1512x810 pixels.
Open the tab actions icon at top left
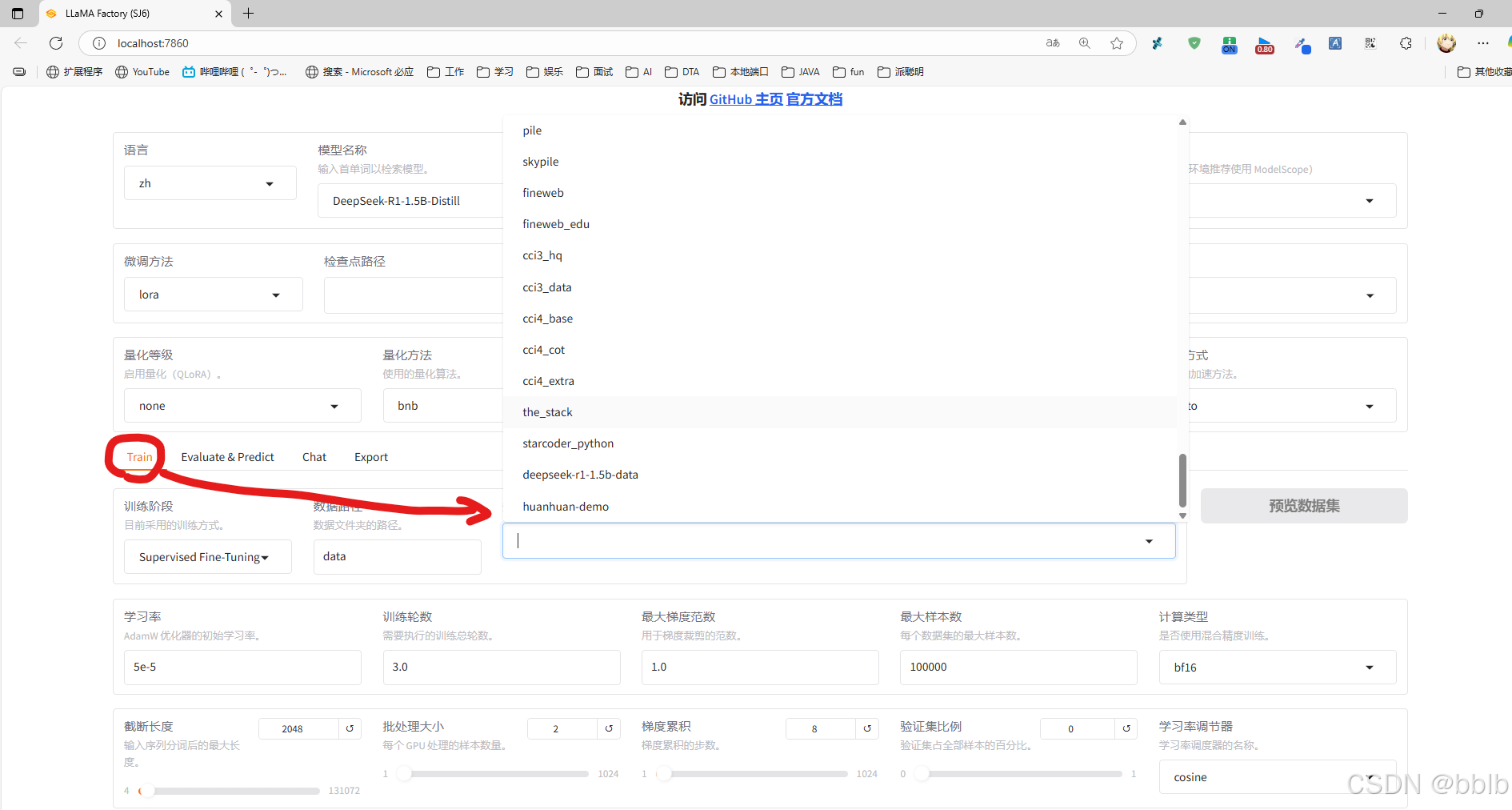(x=18, y=14)
